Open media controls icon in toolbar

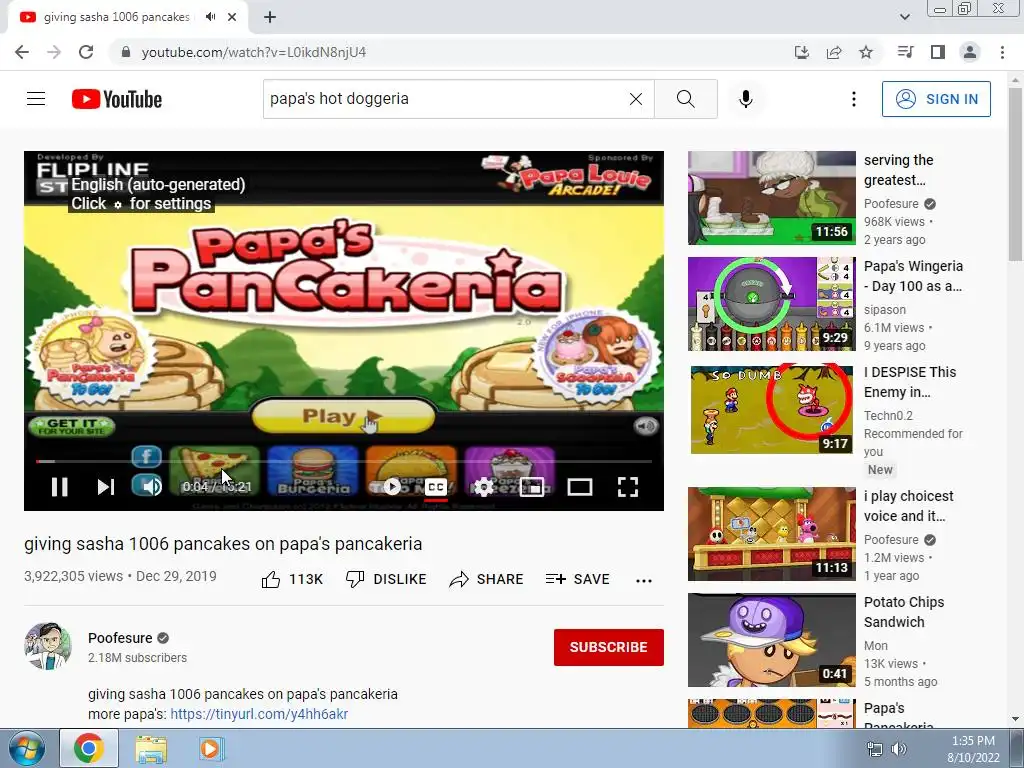[906, 52]
